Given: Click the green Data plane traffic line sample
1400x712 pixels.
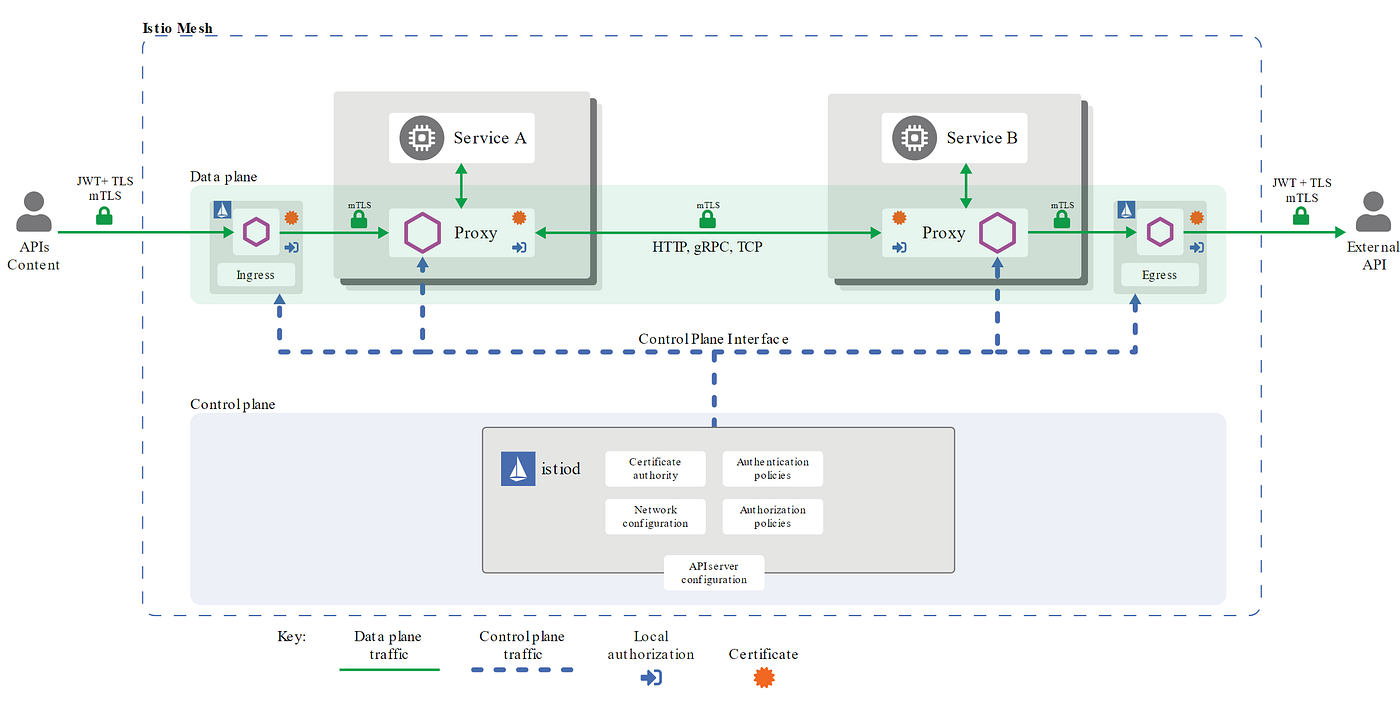Looking at the screenshot, I should [389, 671].
